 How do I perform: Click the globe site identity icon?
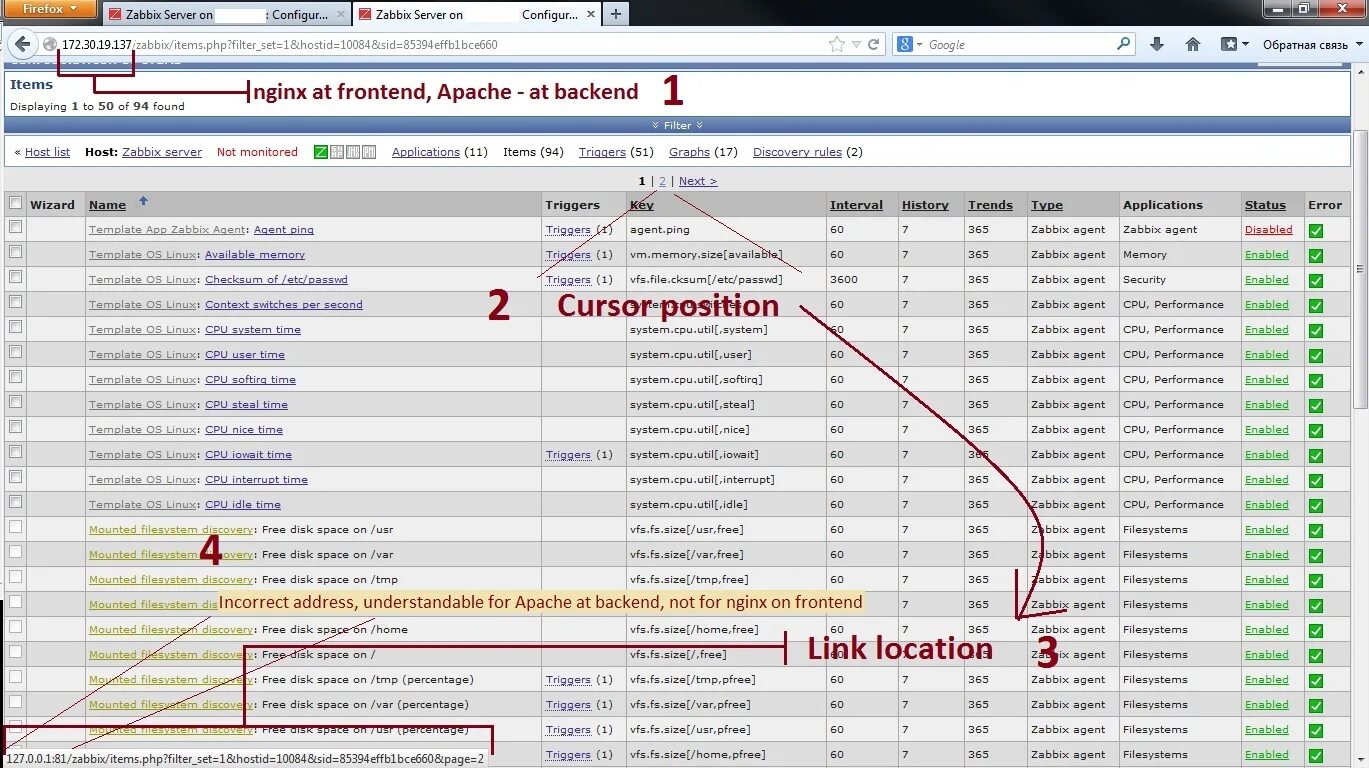coord(51,44)
